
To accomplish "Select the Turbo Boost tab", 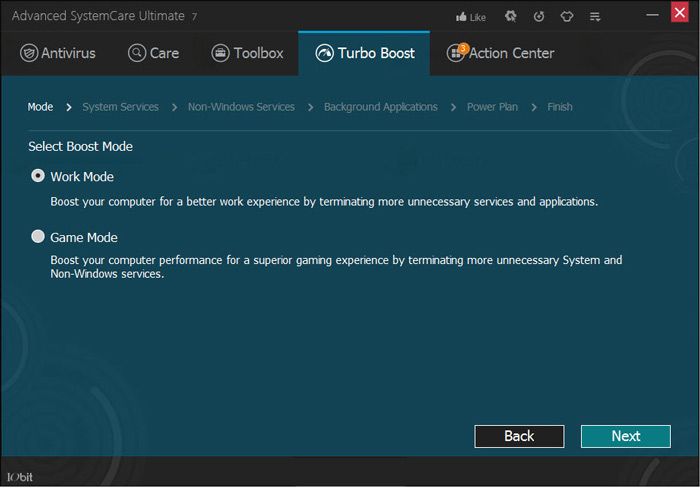I will point(364,54).
